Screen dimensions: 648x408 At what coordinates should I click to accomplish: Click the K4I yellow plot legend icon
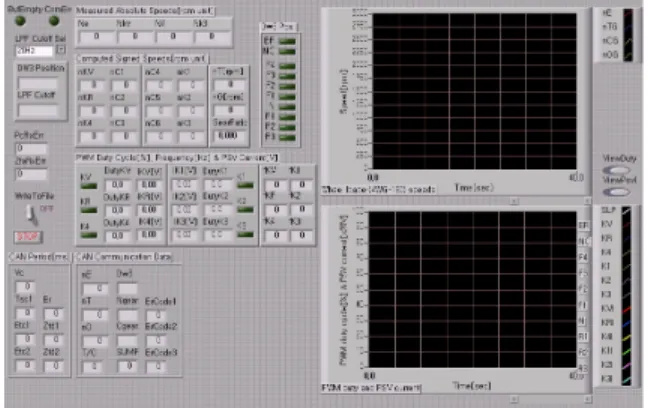pyautogui.click(x=627, y=337)
